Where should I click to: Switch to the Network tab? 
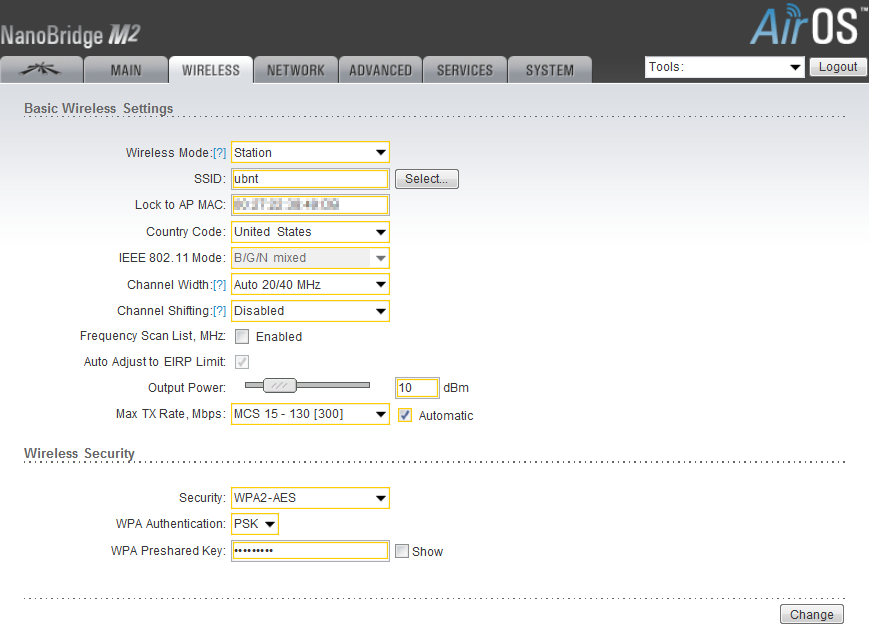[x=295, y=70]
